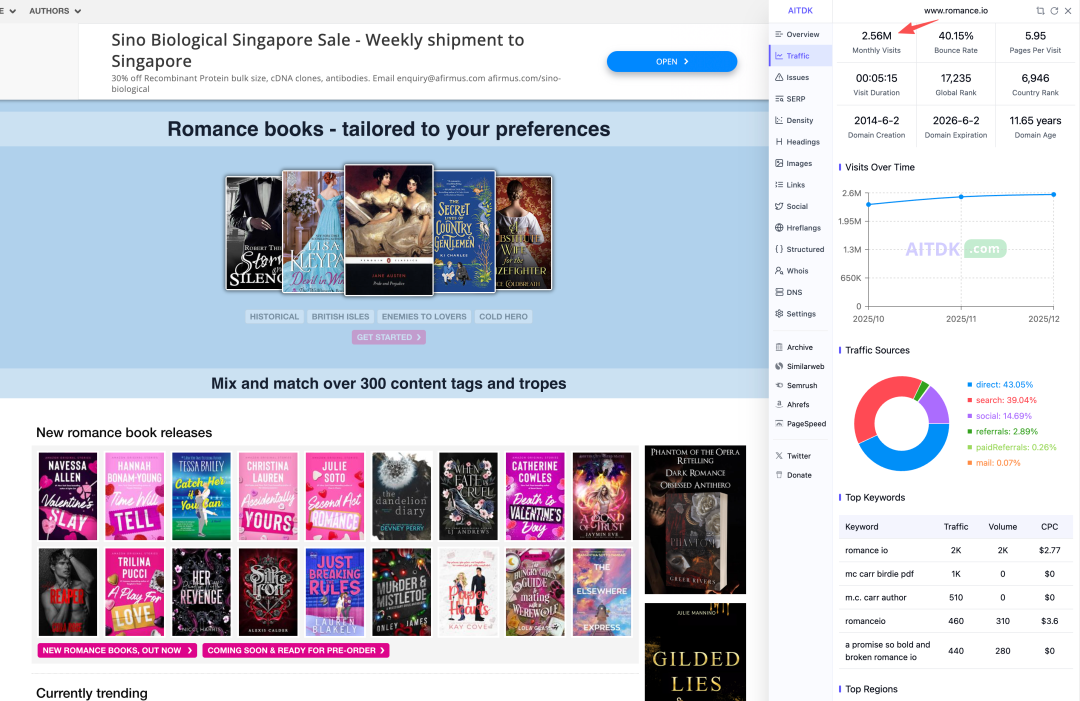1080x701 pixels.
Task: Open Tessa Bailey Catch Her If You Can cover
Action: [x=201, y=496]
